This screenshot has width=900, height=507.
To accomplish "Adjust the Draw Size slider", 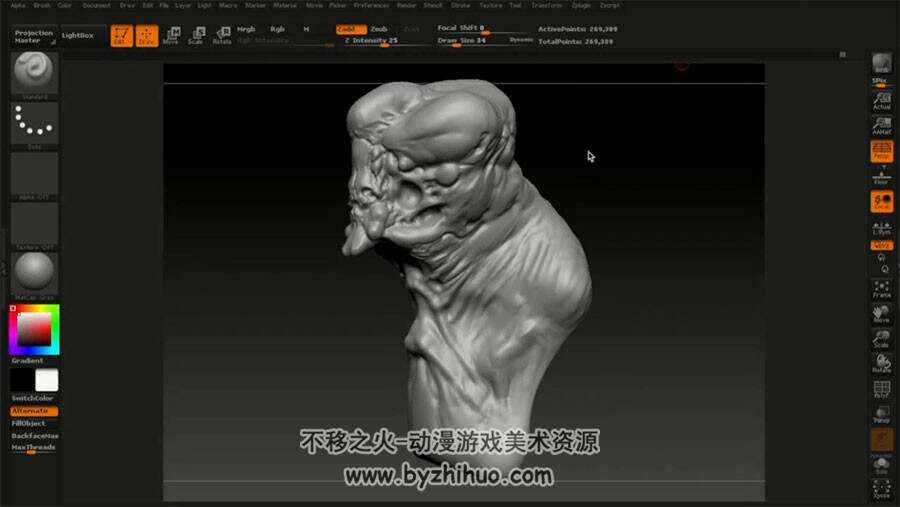I will [472, 41].
